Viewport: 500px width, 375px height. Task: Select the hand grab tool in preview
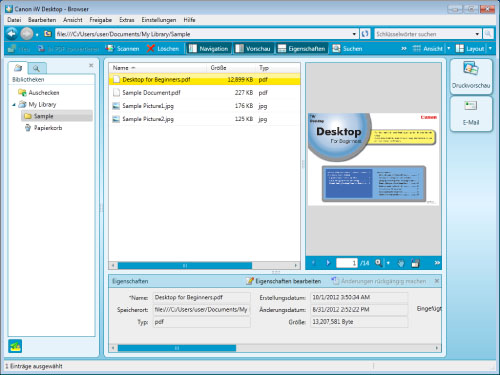click(x=401, y=263)
